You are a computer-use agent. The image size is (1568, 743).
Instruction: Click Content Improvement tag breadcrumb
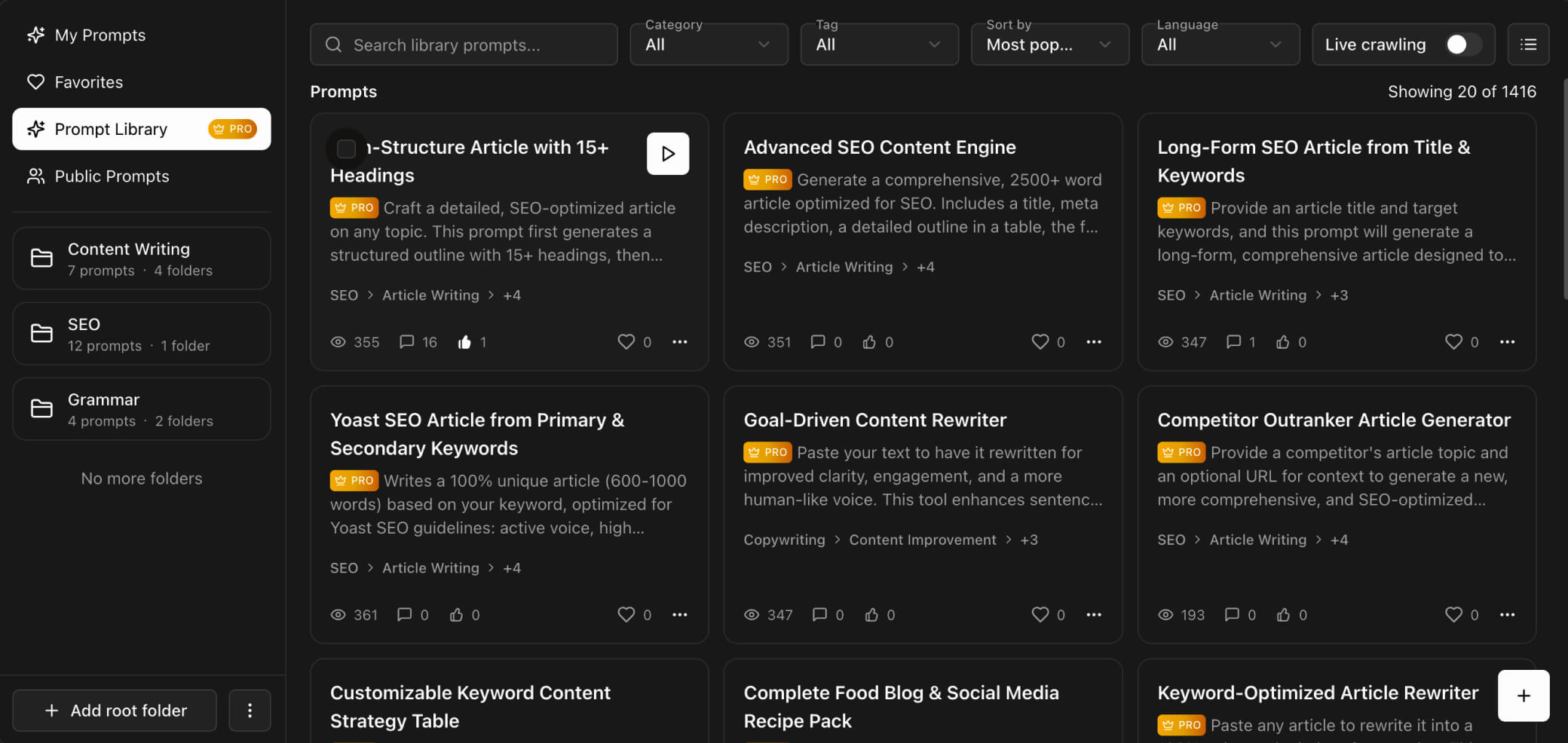[923, 540]
